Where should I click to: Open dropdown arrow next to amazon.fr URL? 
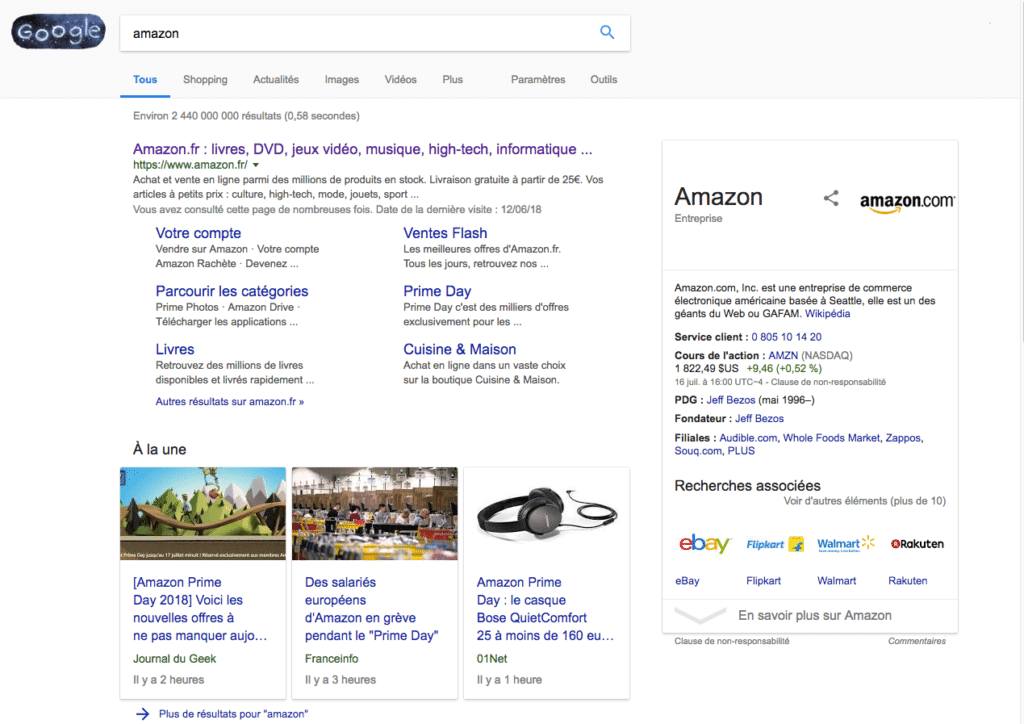pyautogui.click(x=256, y=165)
